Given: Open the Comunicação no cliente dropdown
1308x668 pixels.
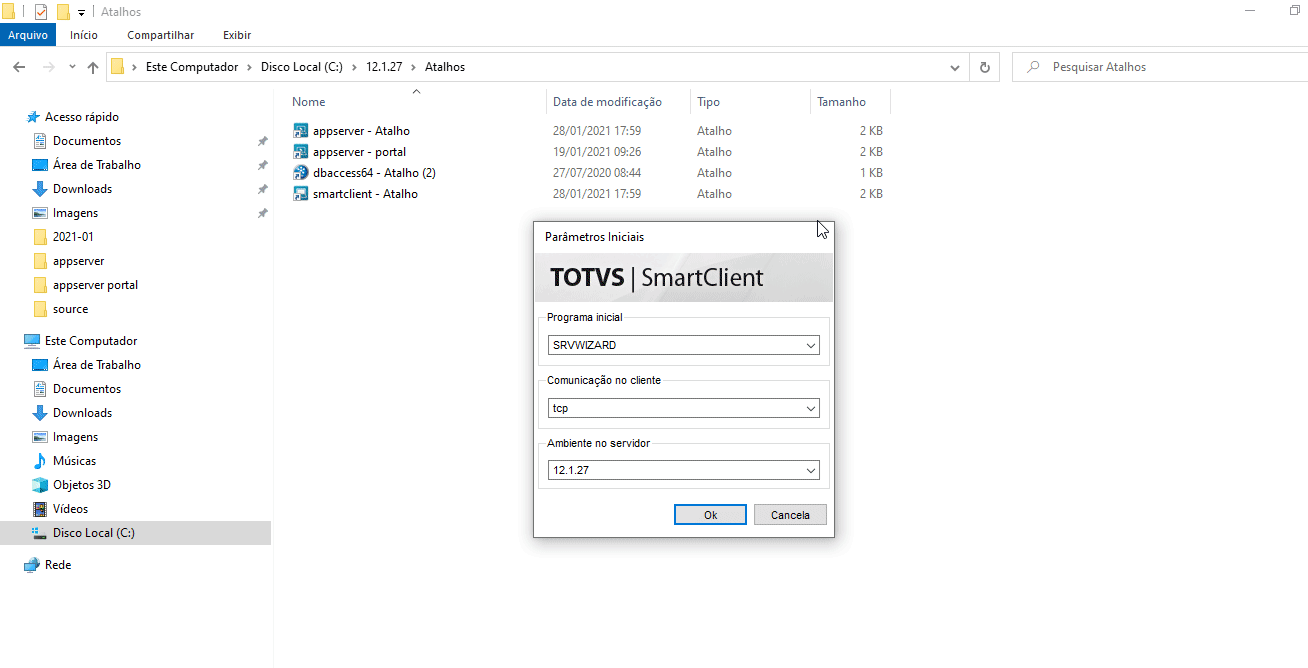Looking at the screenshot, I should click(811, 409).
